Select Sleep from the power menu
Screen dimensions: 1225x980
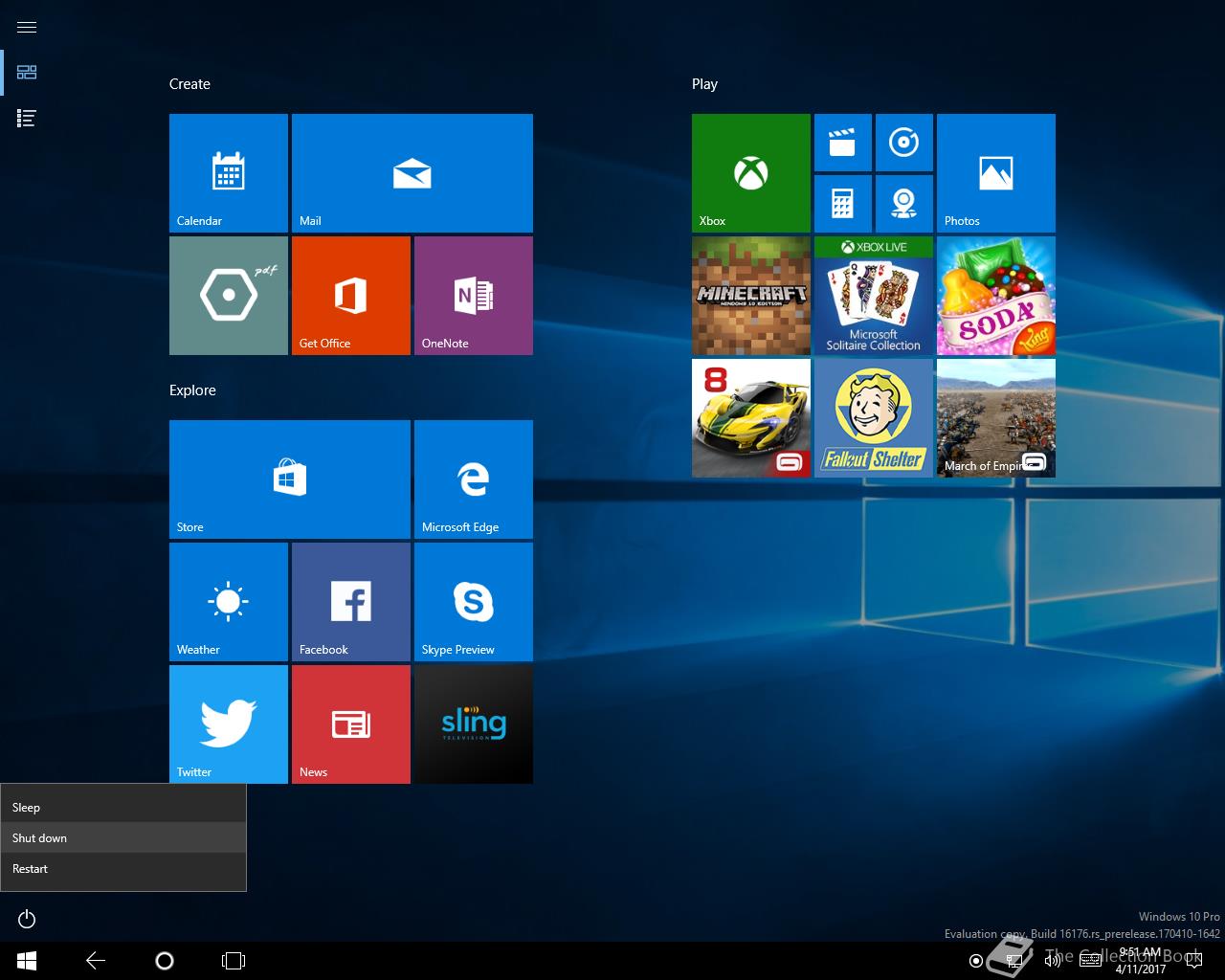tap(123, 807)
